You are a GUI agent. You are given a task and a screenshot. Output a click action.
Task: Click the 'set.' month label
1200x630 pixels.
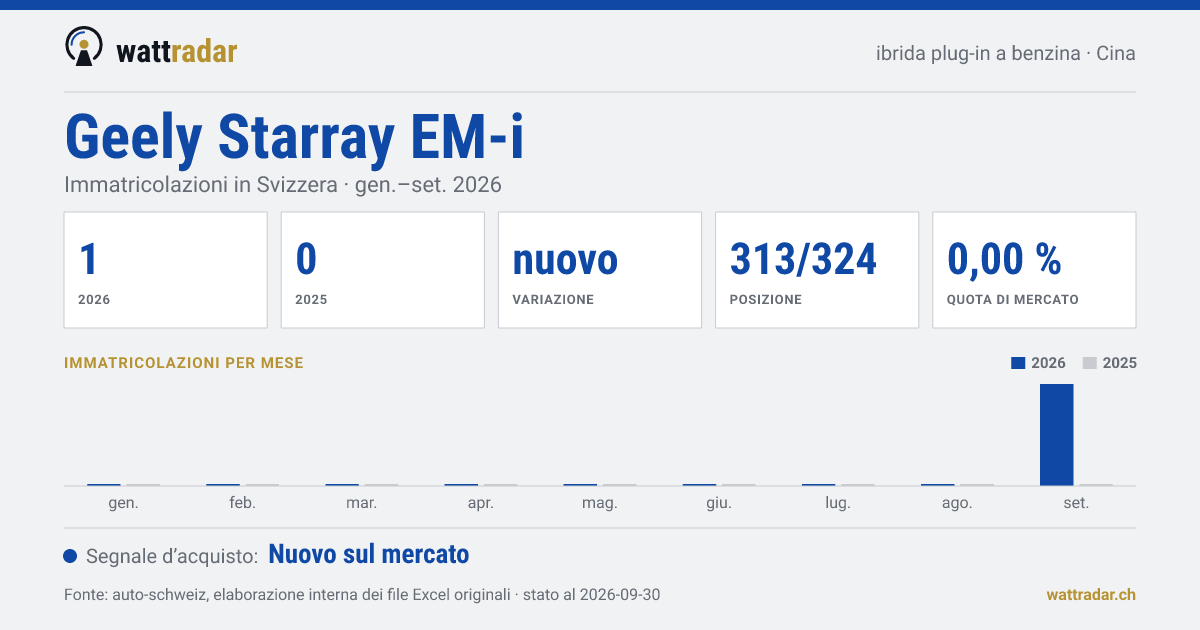pos(1077,503)
